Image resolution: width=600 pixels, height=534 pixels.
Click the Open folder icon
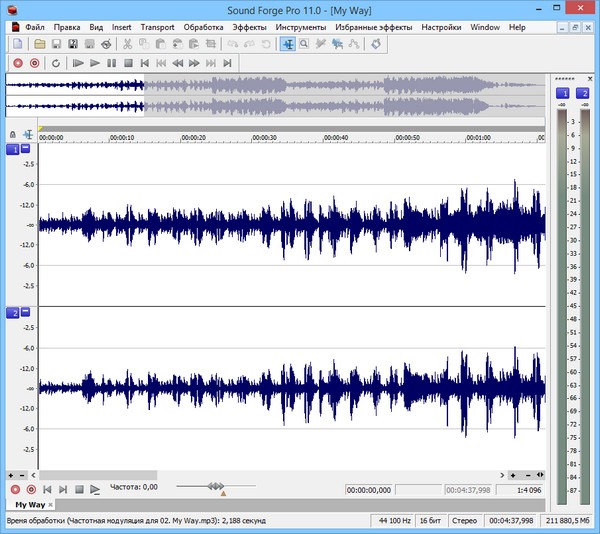point(39,44)
